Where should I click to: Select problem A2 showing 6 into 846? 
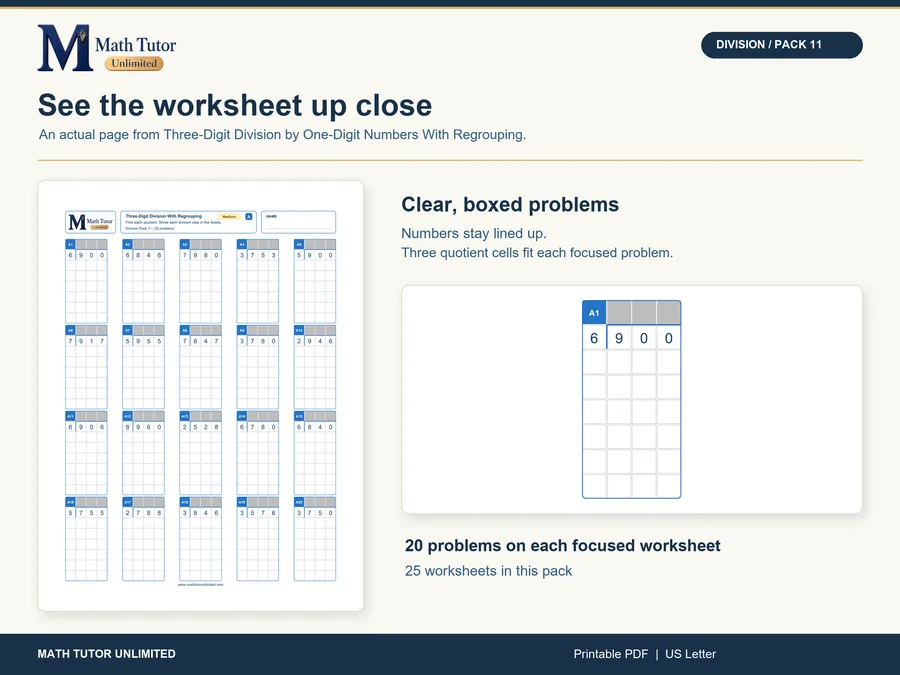[143, 281]
